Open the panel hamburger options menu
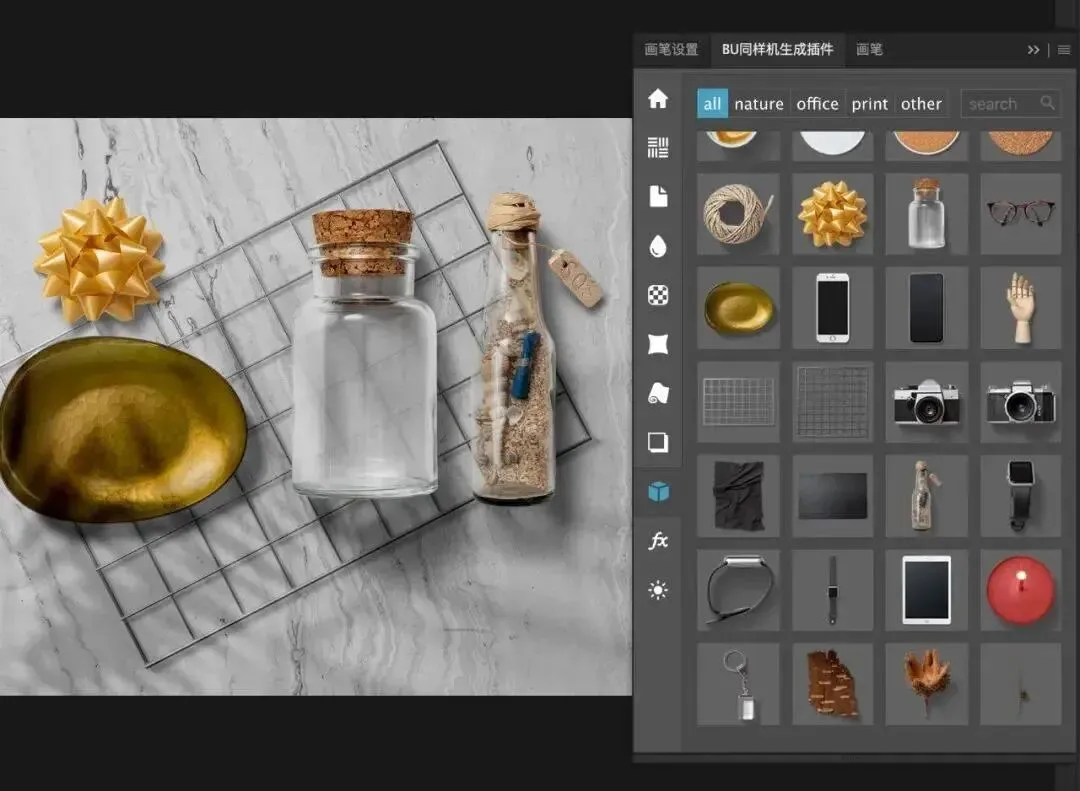 [1064, 50]
